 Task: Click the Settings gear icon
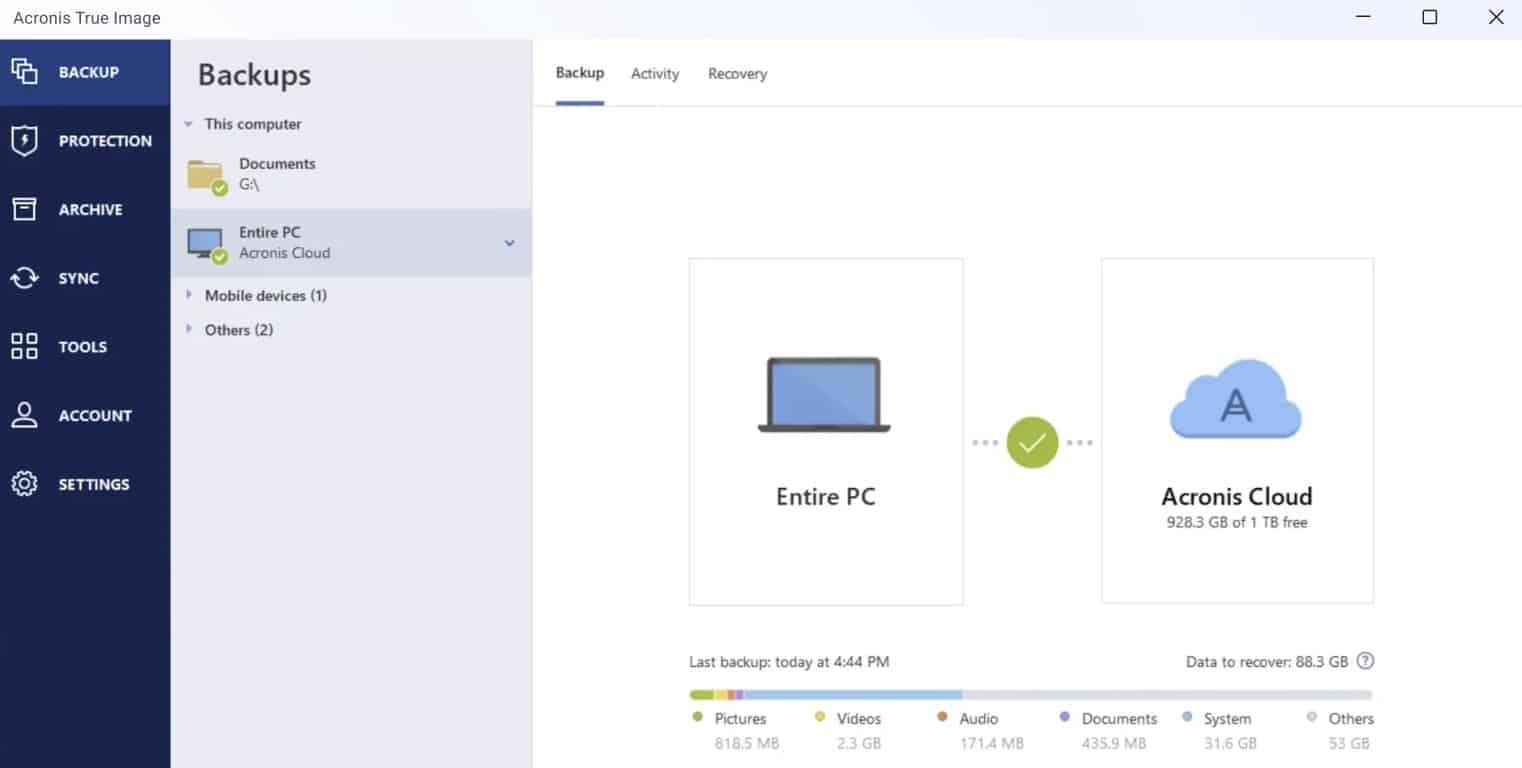[x=24, y=484]
